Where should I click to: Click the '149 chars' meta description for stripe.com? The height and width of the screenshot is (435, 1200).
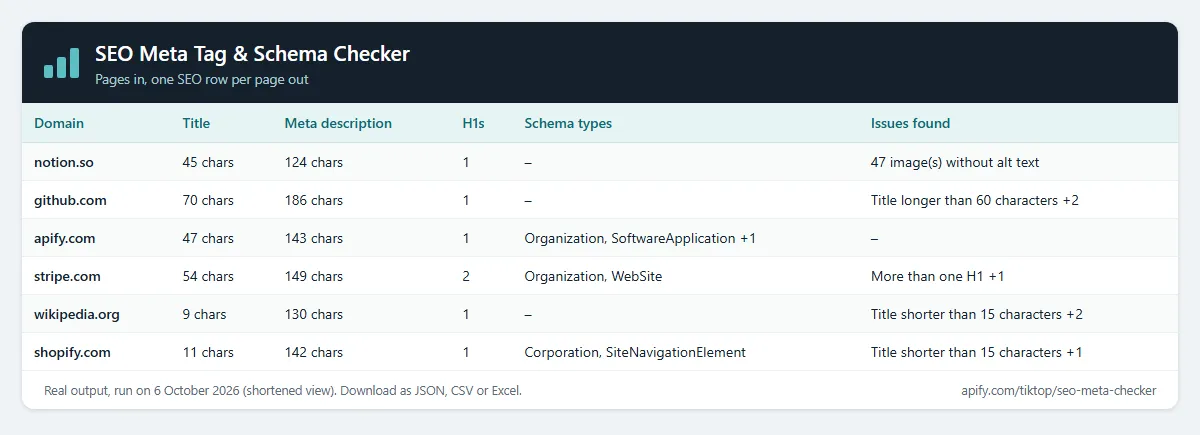point(314,276)
